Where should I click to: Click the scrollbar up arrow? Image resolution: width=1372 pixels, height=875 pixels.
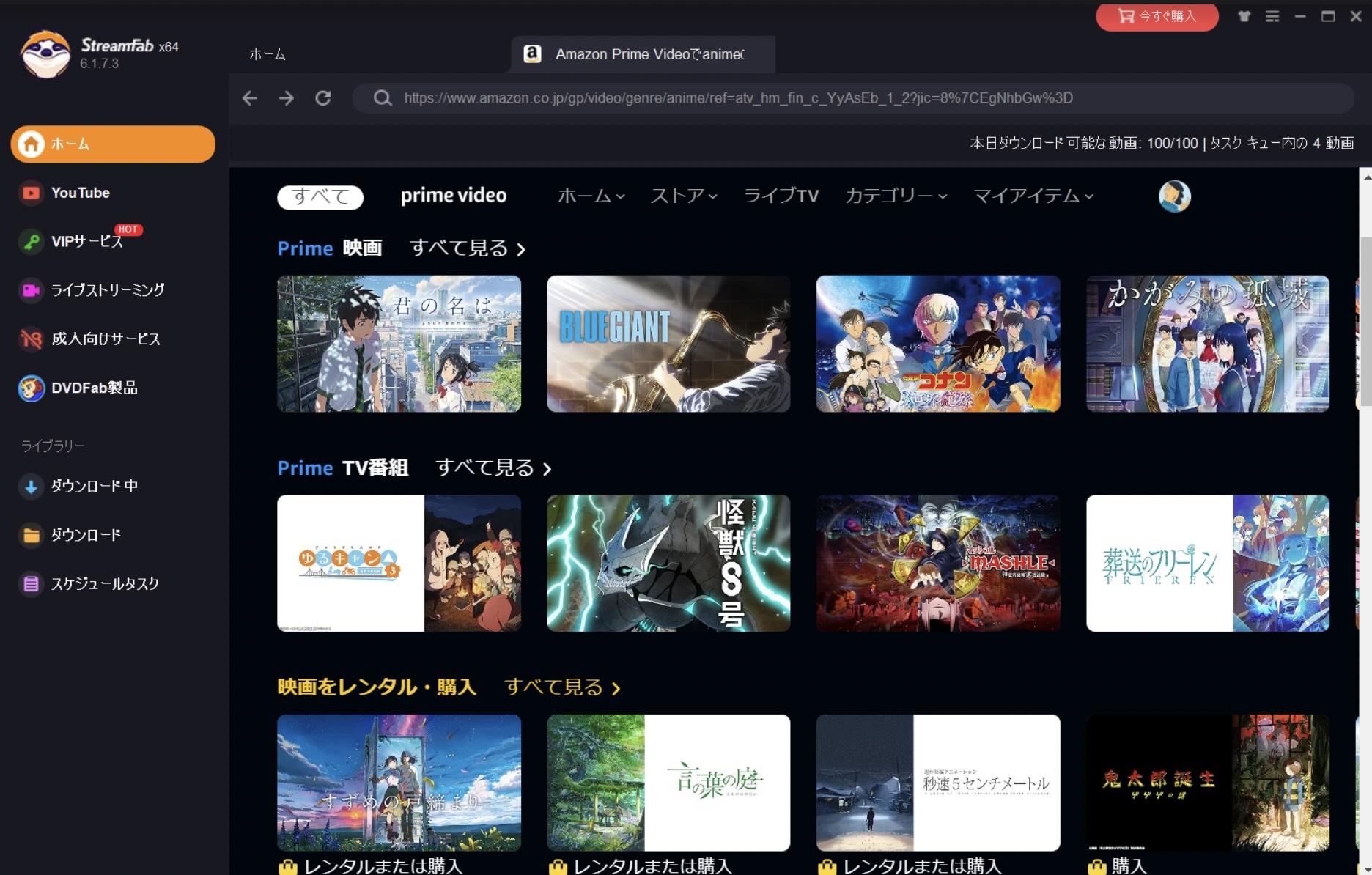pos(1366,177)
